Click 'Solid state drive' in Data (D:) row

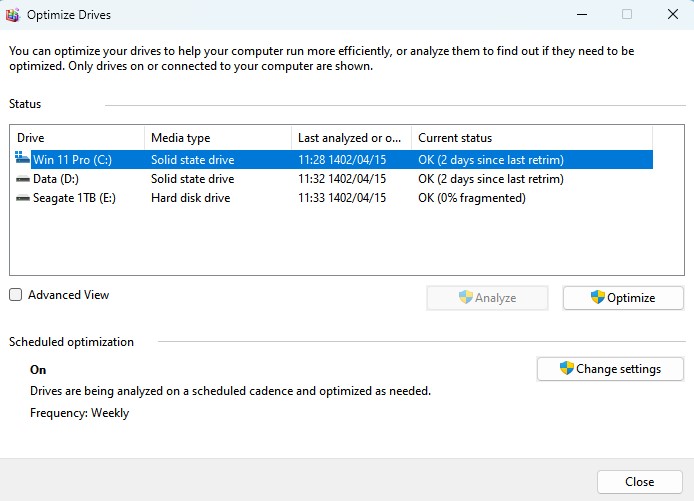193,179
